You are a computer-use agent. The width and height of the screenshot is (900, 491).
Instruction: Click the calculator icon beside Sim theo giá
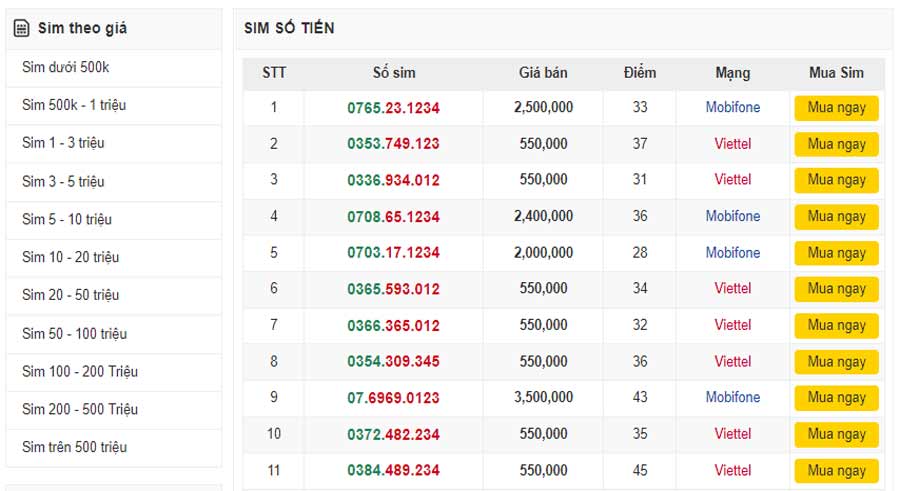21,29
